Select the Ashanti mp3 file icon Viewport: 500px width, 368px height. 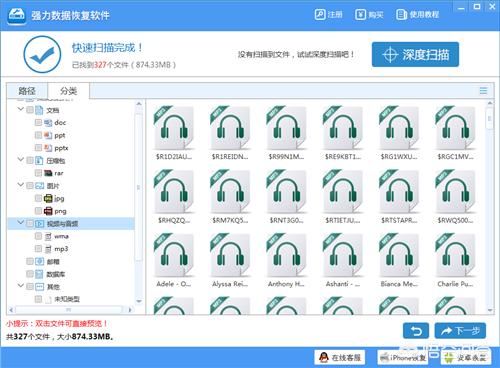343,256
